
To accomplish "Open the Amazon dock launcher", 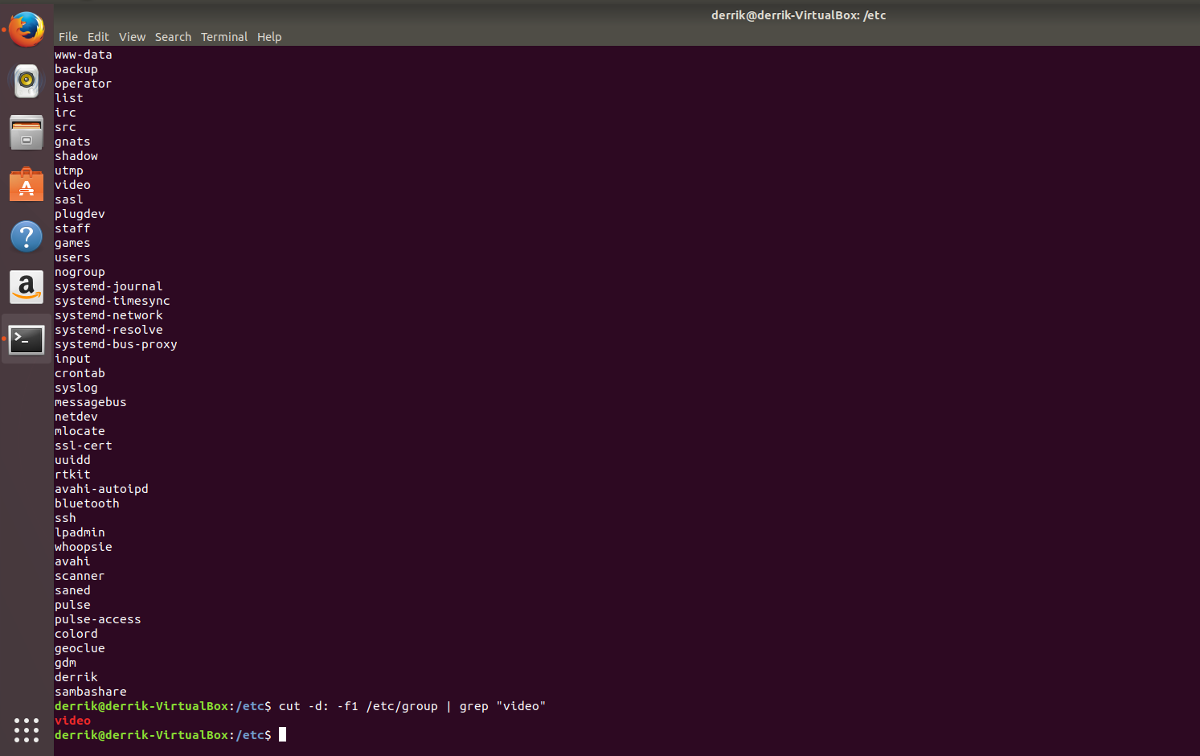I will 27,288.
